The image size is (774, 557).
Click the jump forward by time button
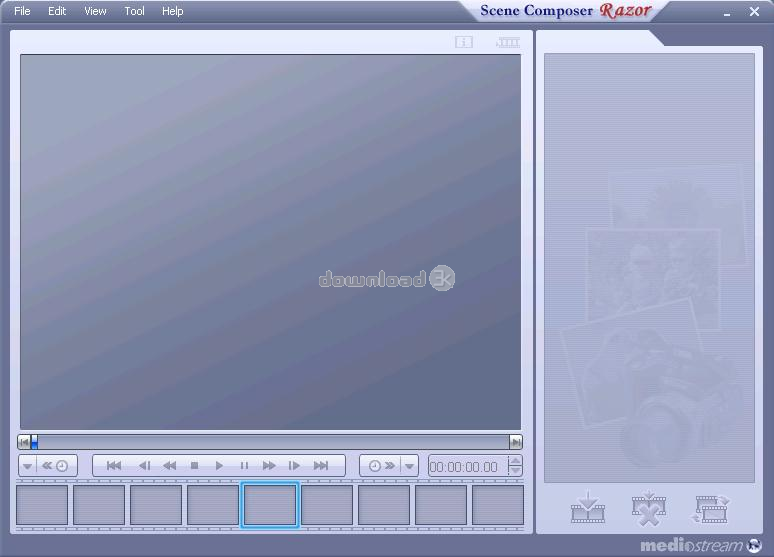[x=381, y=466]
